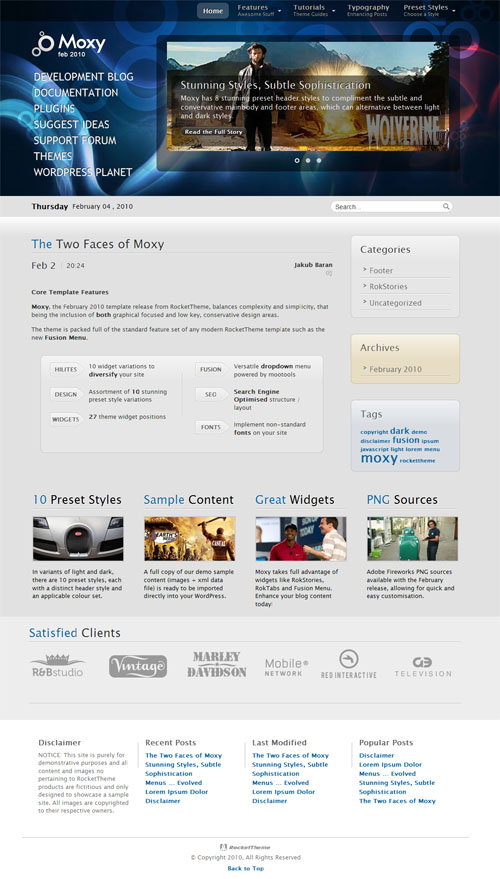Viewport: 500px width, 879px height.
Task: Click the Moxy logo in the header
Action: pos(68,45)
